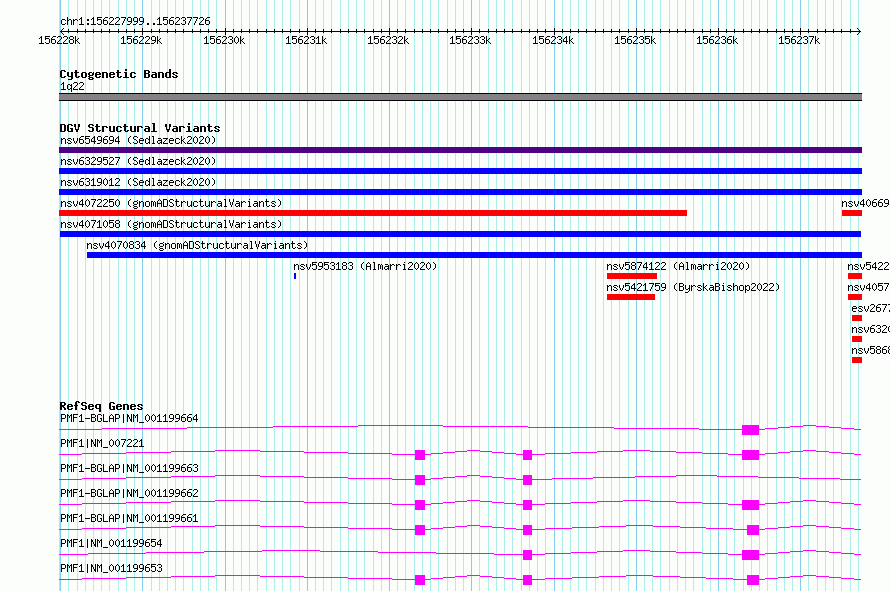Select the long red nsv4072250 variant bar
The height and width of the screenshot is (591, 890).
(373, 213)
